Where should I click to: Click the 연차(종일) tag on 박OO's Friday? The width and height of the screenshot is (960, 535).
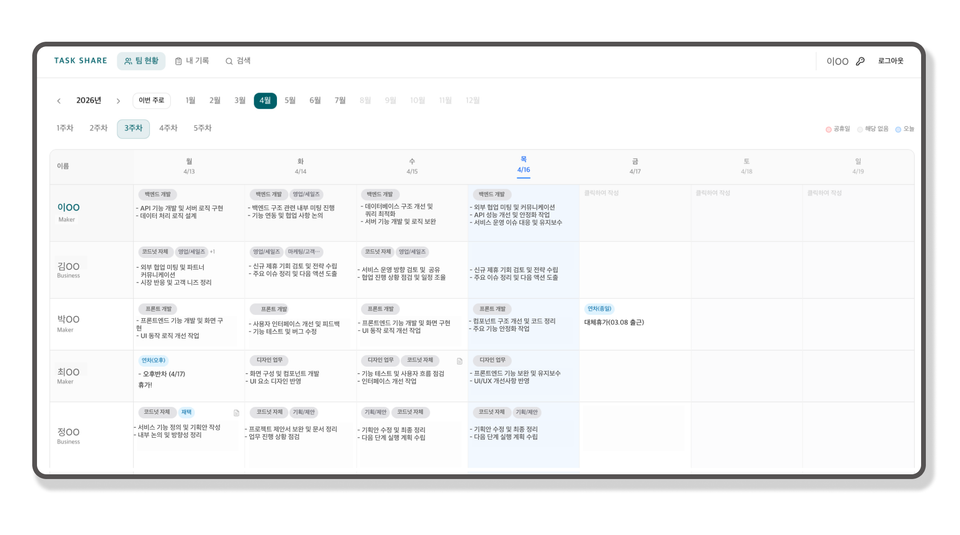[599, 309]
